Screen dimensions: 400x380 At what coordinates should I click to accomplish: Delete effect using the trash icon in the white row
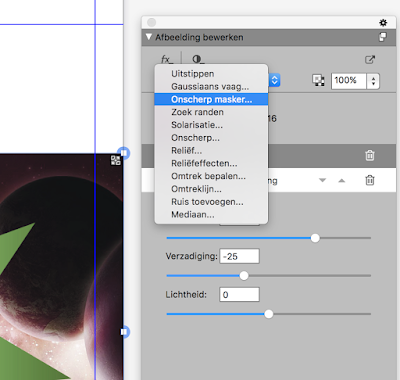[370, 180]
